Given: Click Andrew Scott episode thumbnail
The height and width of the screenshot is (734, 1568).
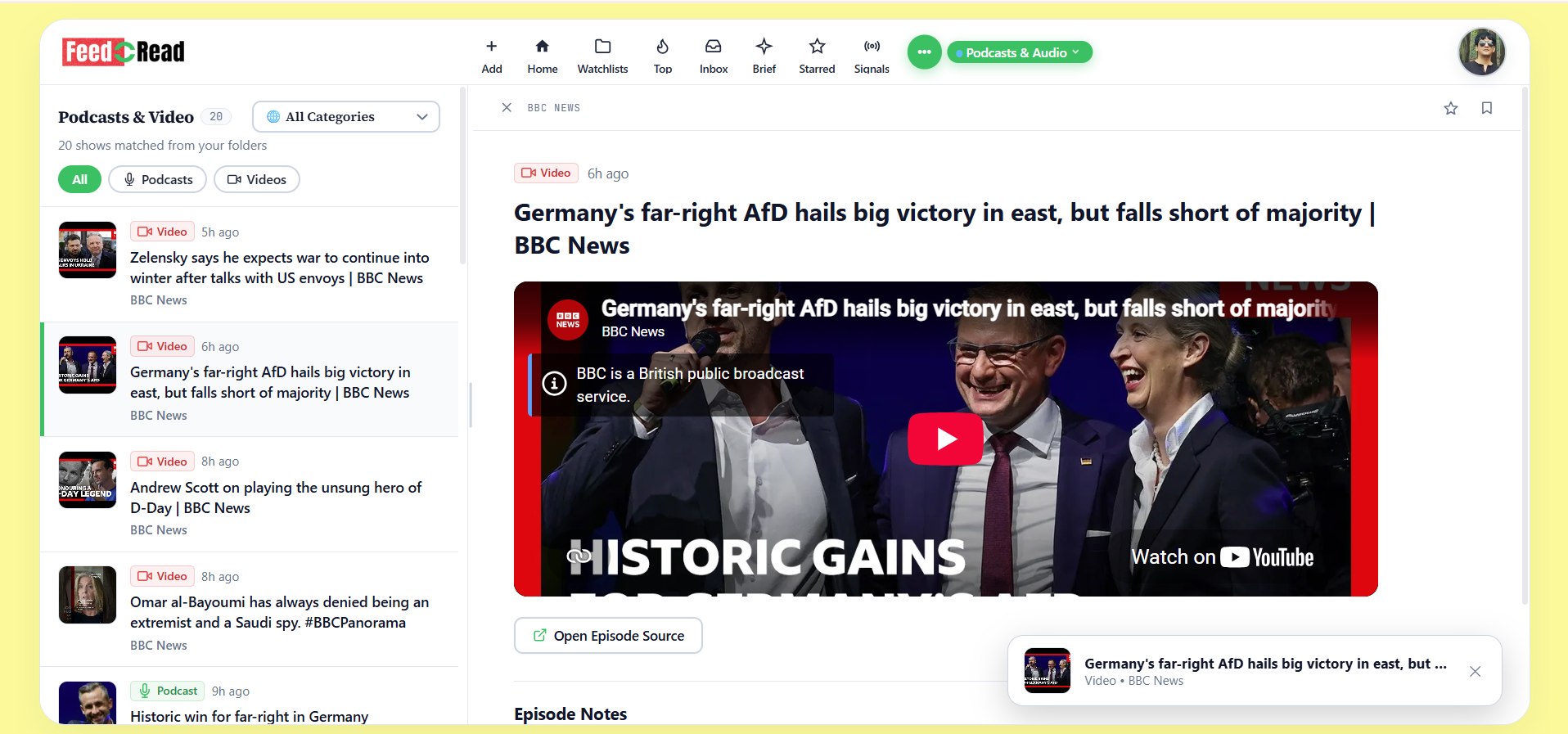Looking at the screenshot, I should click(88, 480).
